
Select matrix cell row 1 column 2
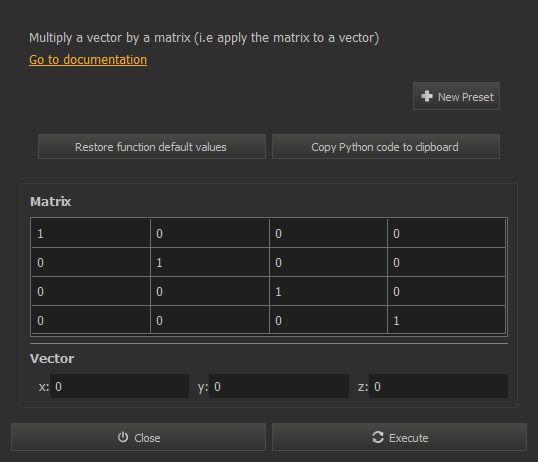[210, 233]
